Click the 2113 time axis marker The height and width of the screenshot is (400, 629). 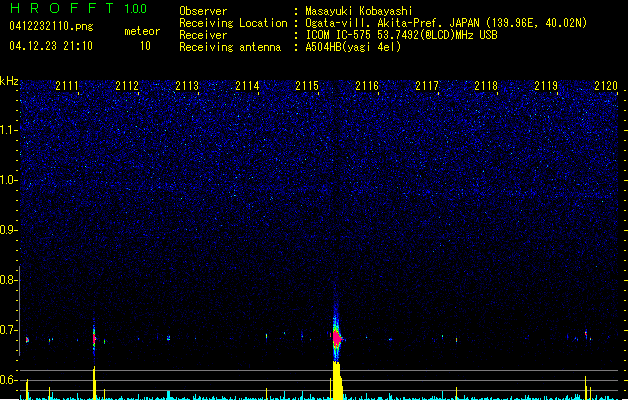click(187, 86)
